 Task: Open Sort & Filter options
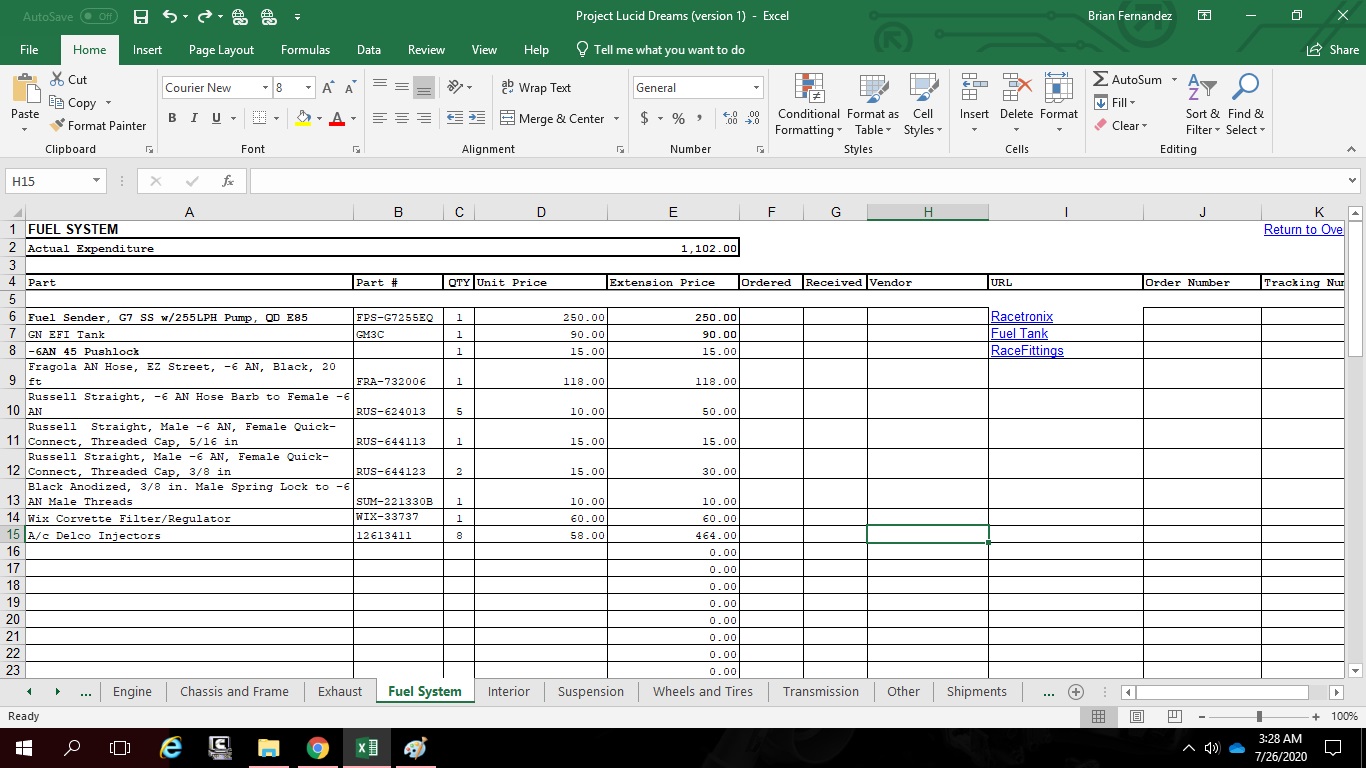(x=1203, y=105)
